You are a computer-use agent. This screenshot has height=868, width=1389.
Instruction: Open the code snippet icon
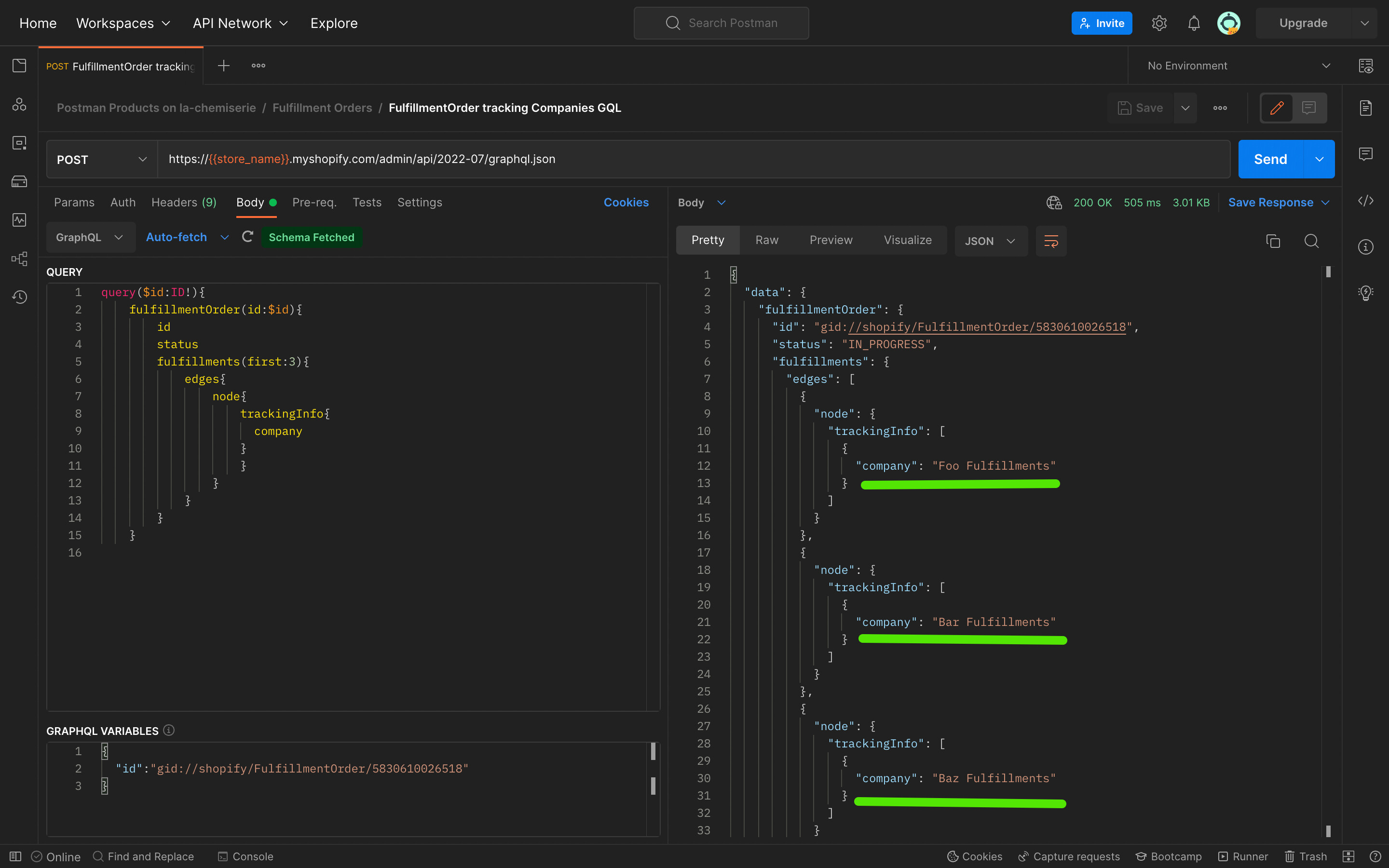click(1365, 201)
